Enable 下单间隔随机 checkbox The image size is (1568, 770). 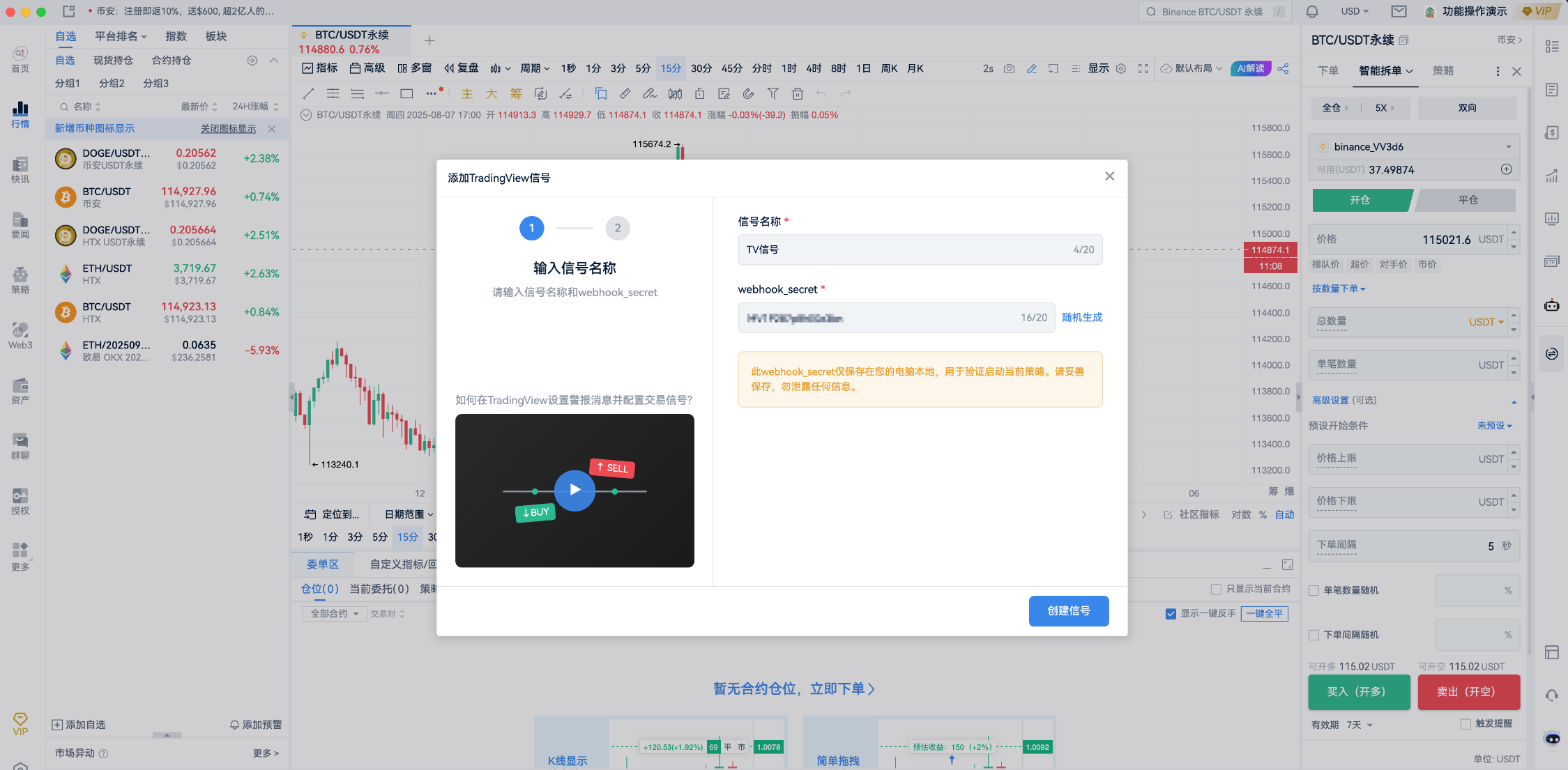tap(1314, 635)
